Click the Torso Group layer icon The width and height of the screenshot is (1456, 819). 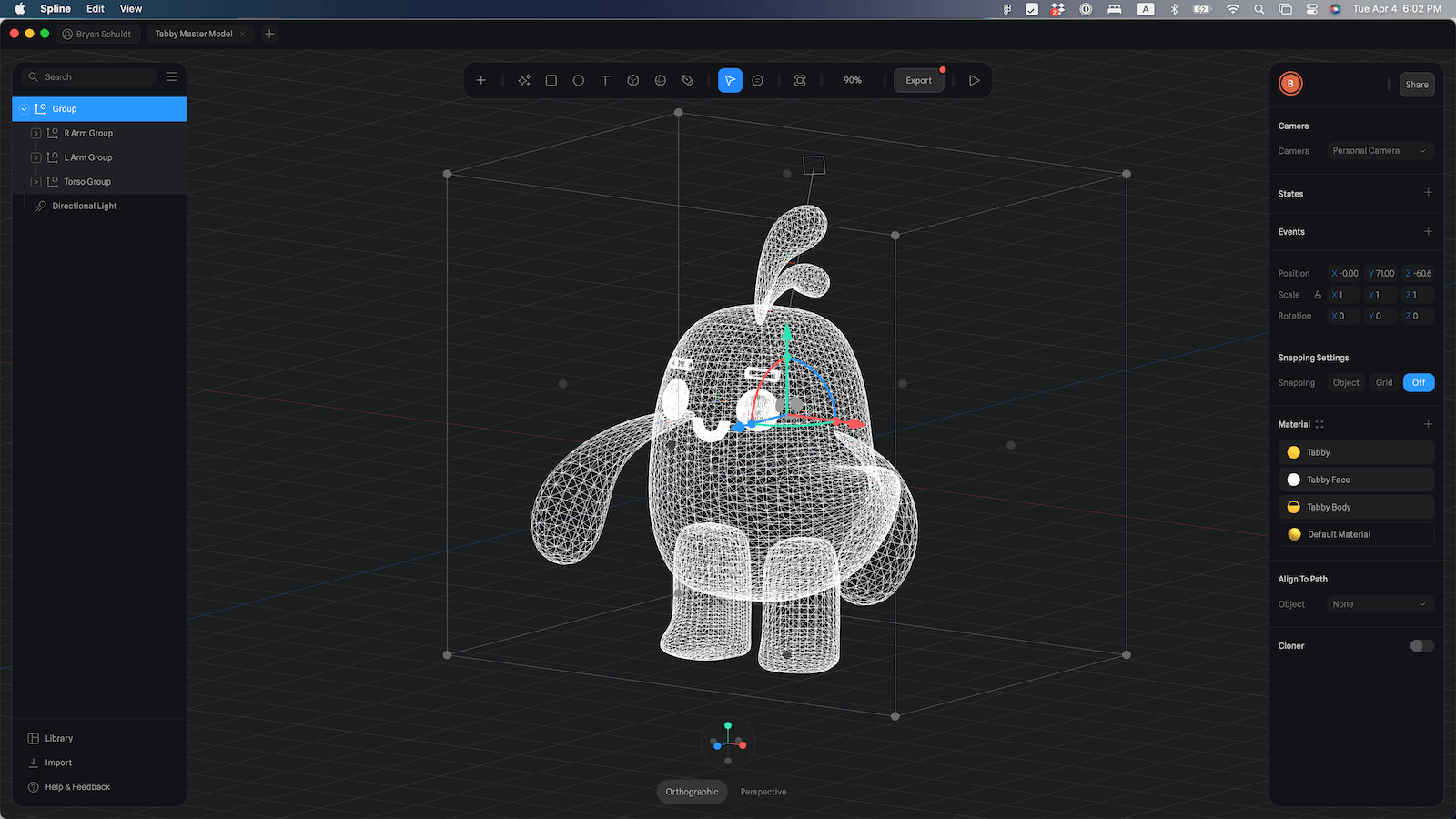(x=53, y=181)
